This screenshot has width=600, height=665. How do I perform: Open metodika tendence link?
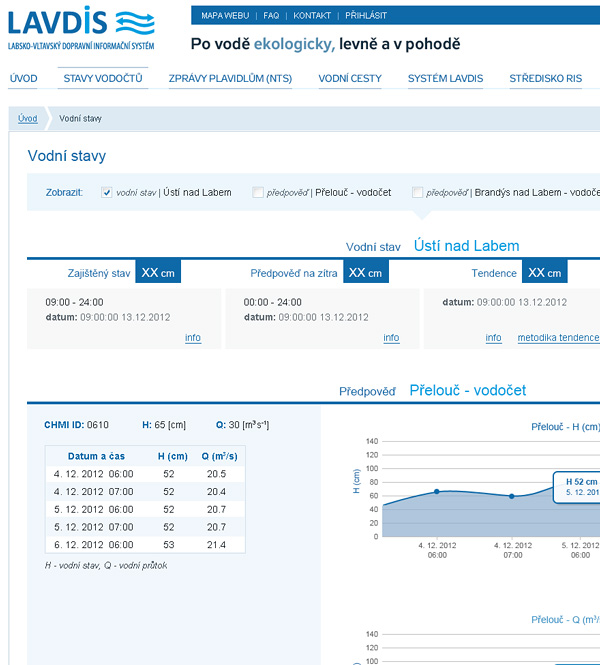coord(558,338)
